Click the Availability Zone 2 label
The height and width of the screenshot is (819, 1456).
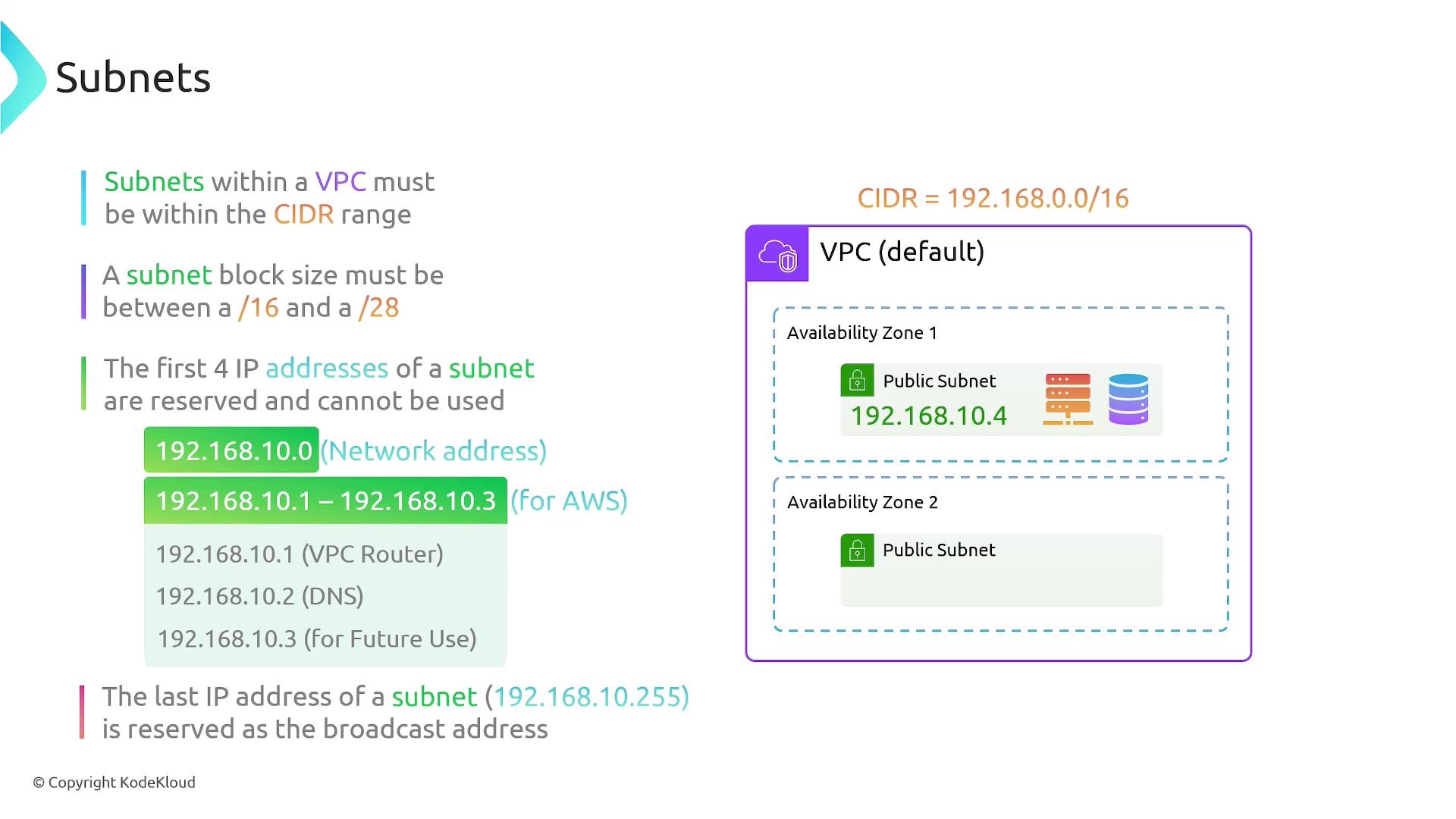pyautogui.click(x=862, y=502)
